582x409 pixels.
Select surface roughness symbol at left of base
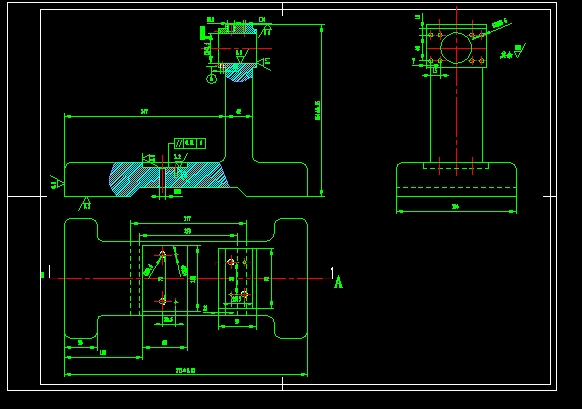coord(57,183)
